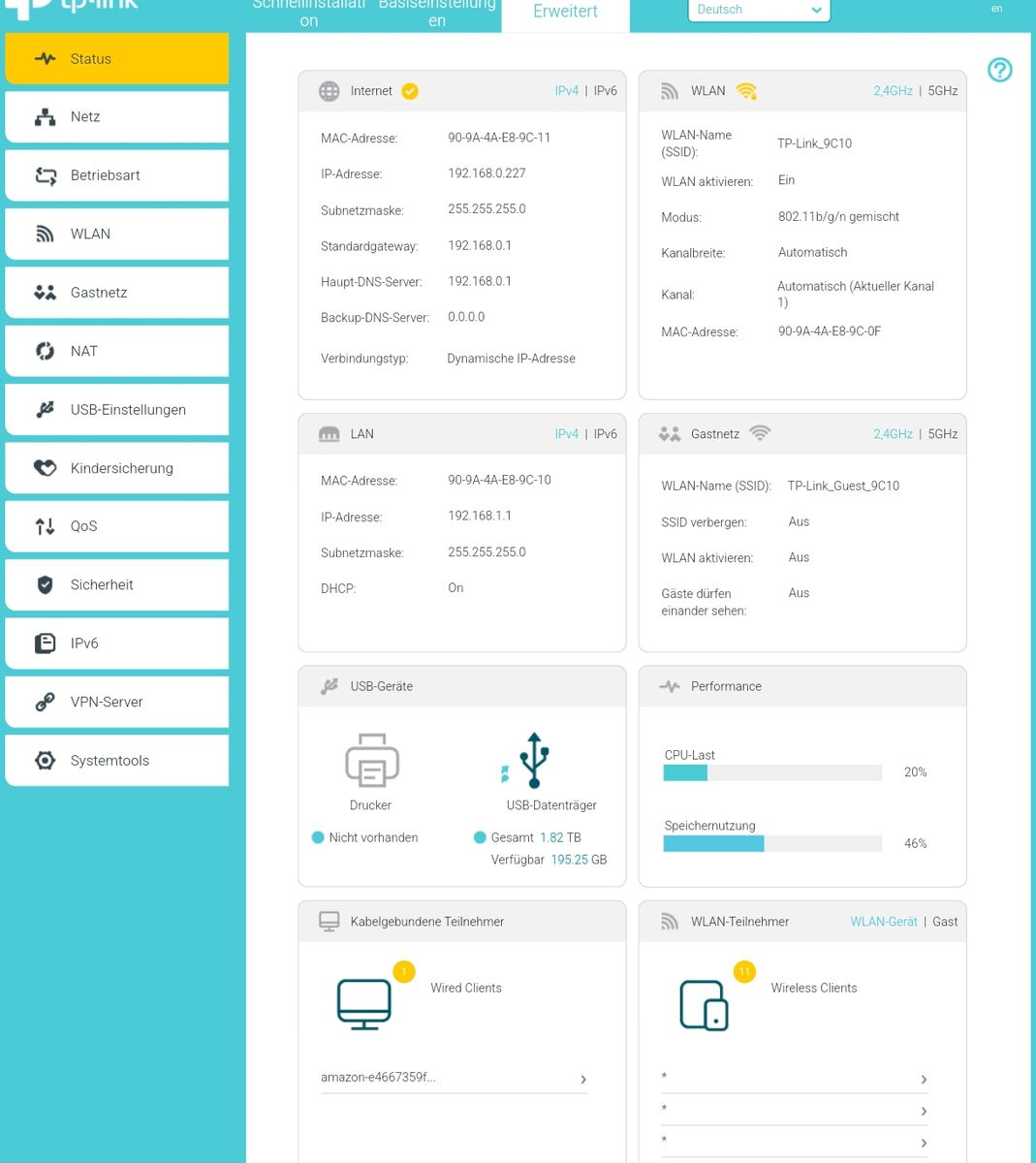Click the Wireless Clients devices icon
Image resolution: width=1036 pixels, height=1163 pixels.
705,1005
